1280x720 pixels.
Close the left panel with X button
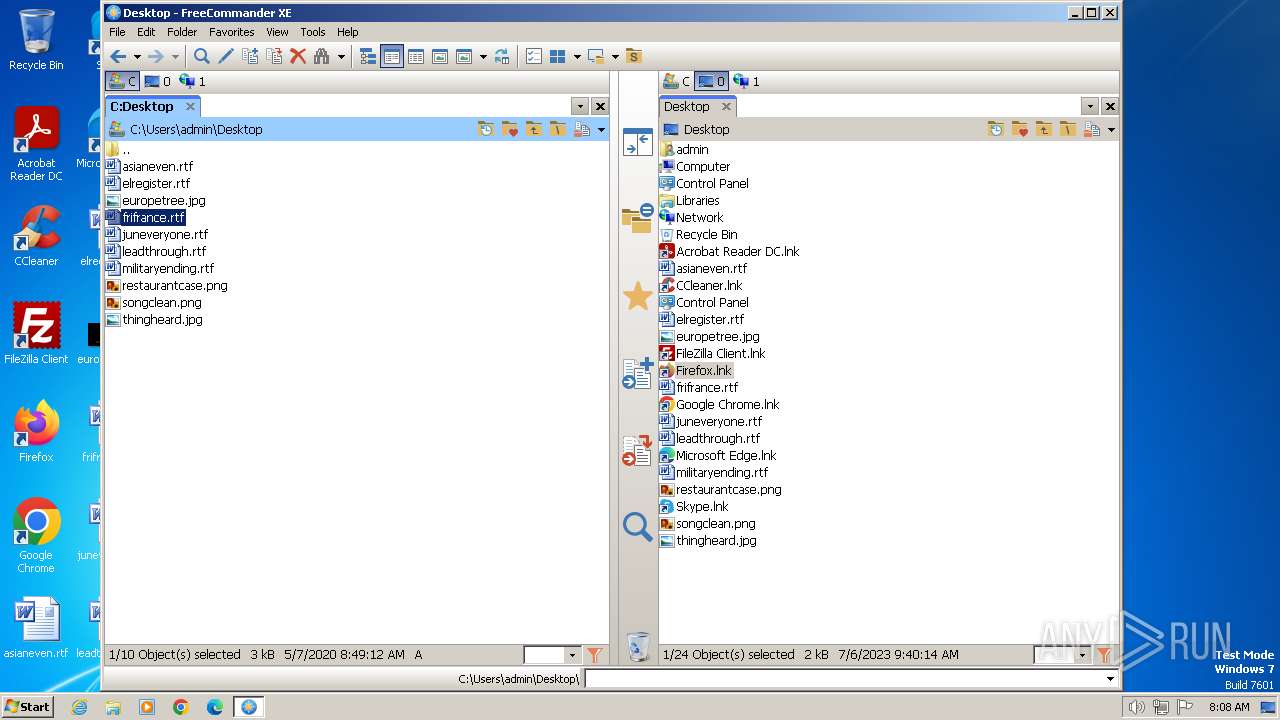tap(600, 106)
